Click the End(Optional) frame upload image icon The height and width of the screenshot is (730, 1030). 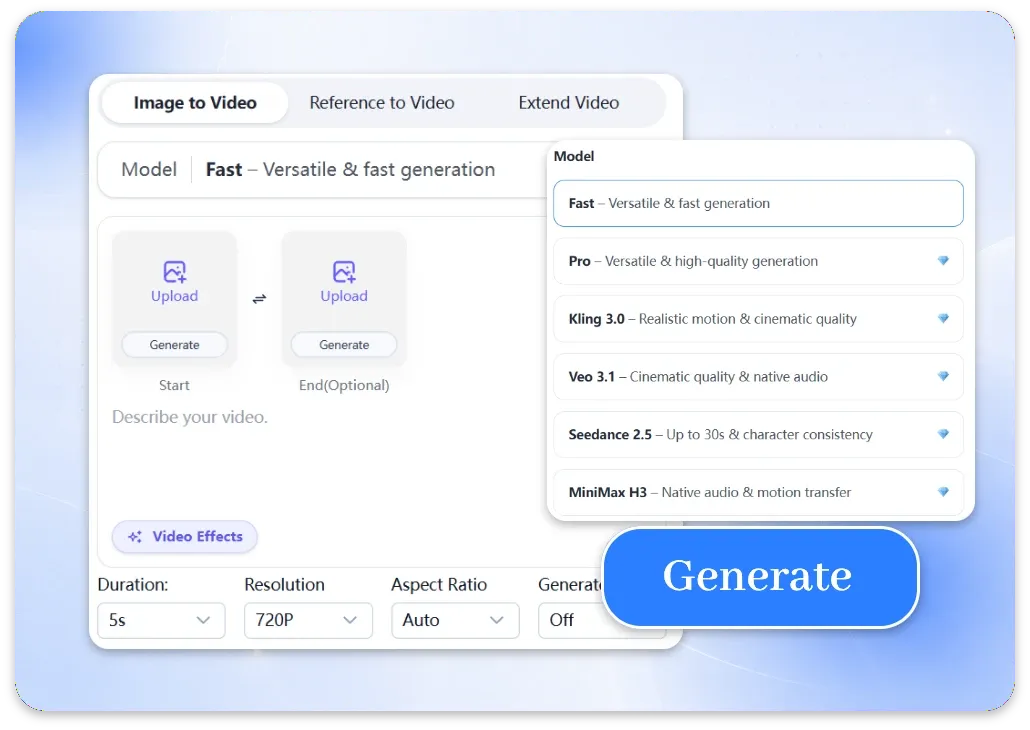344,271
